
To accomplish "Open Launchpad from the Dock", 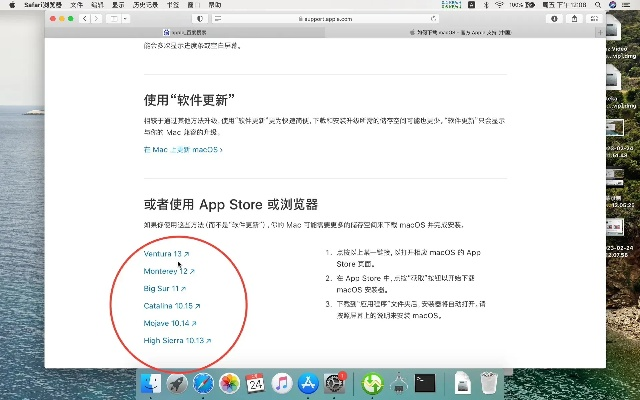I will [177, 383].
